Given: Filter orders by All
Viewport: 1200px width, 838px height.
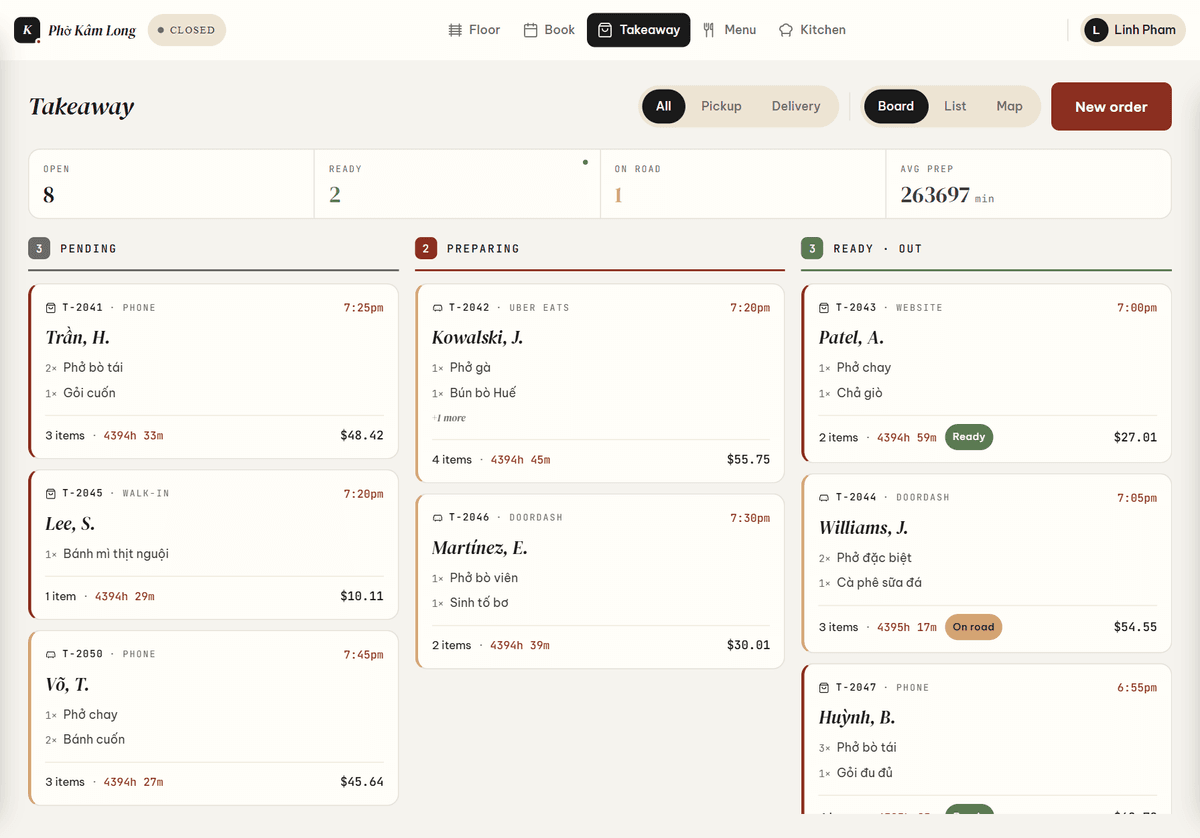Looking at the screenshot, I should pyautogui.click(x=663, y=106).
